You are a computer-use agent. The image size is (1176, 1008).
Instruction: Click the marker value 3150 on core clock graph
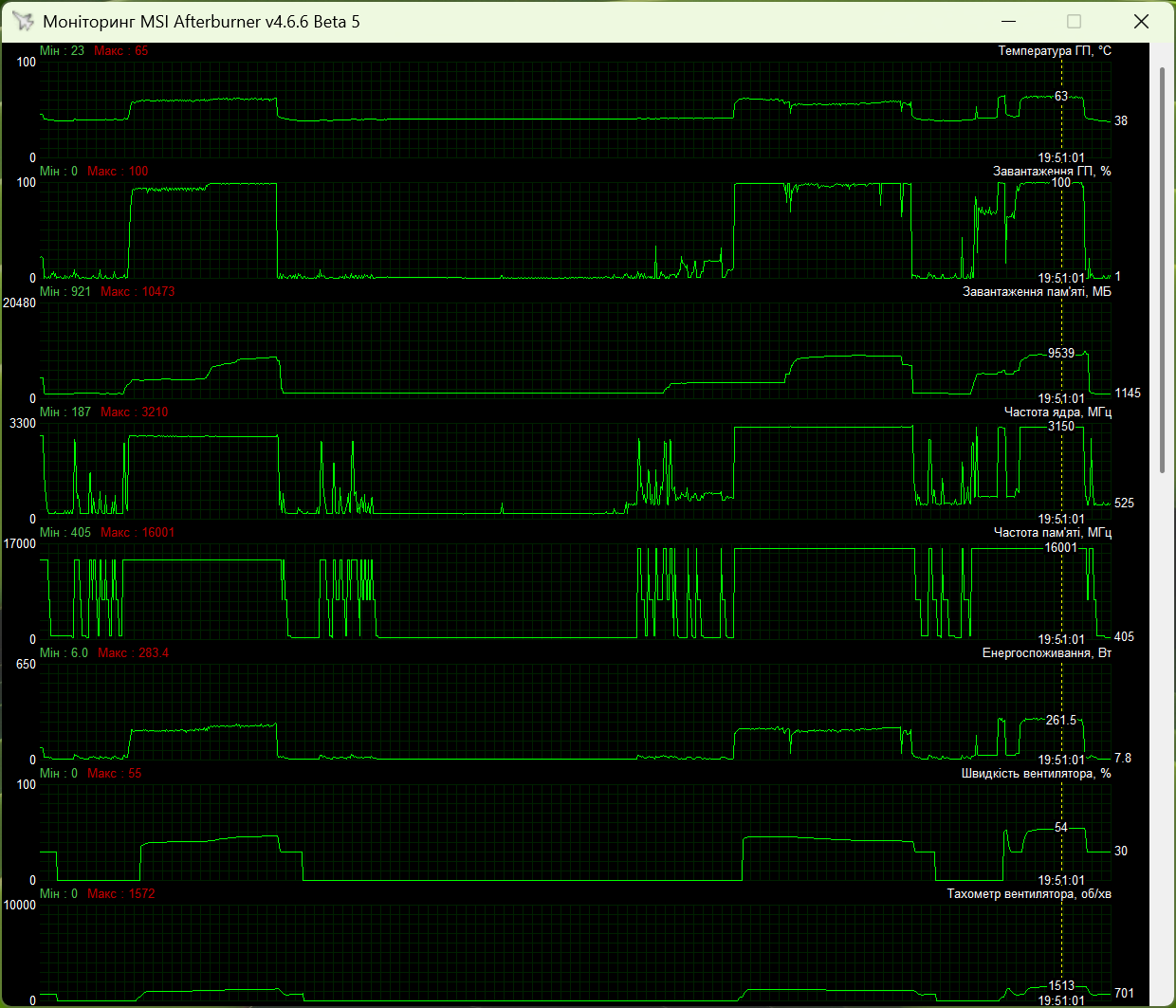click(1061, 427)
